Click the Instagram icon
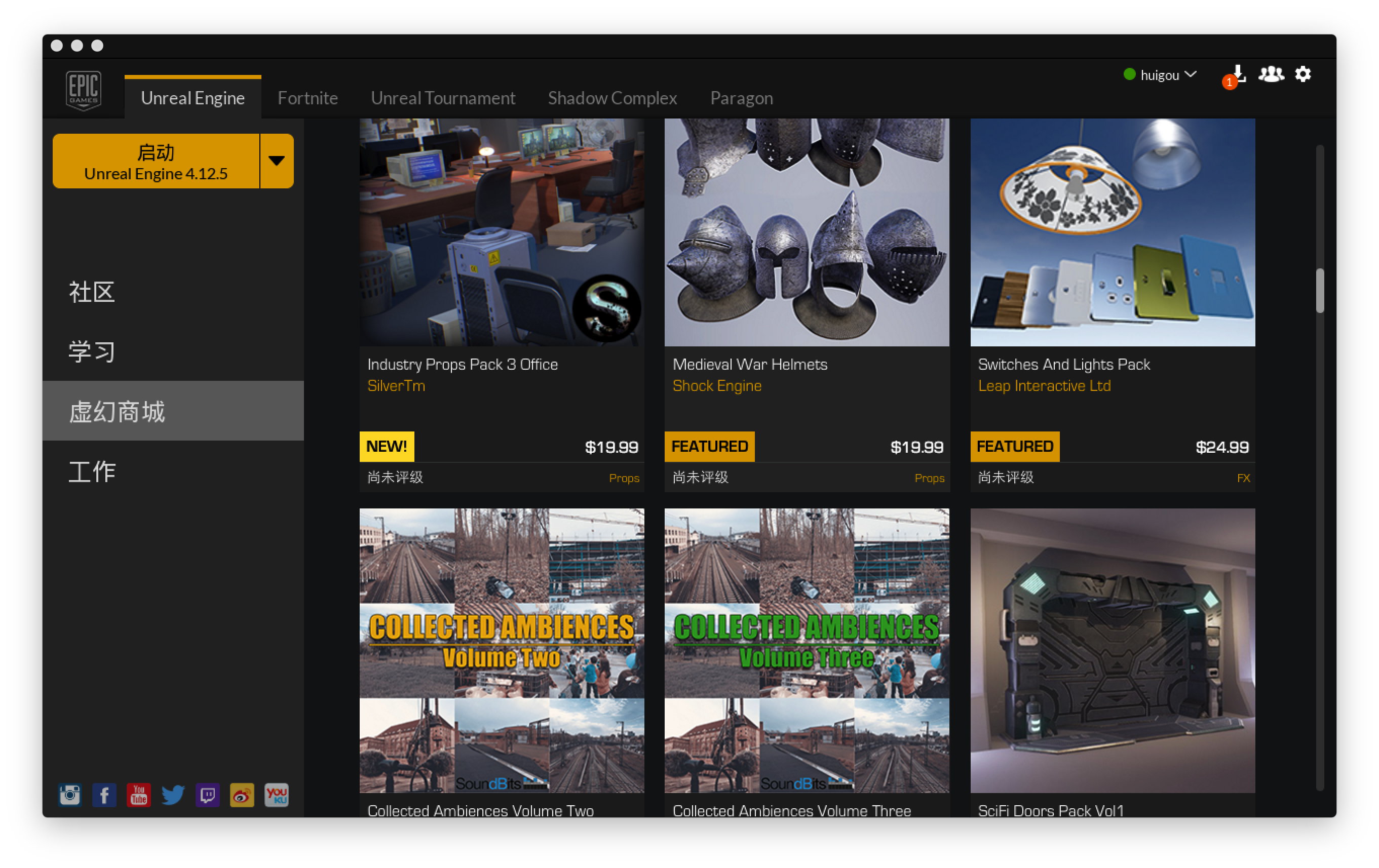The image size is (1379, 868). 70,795
